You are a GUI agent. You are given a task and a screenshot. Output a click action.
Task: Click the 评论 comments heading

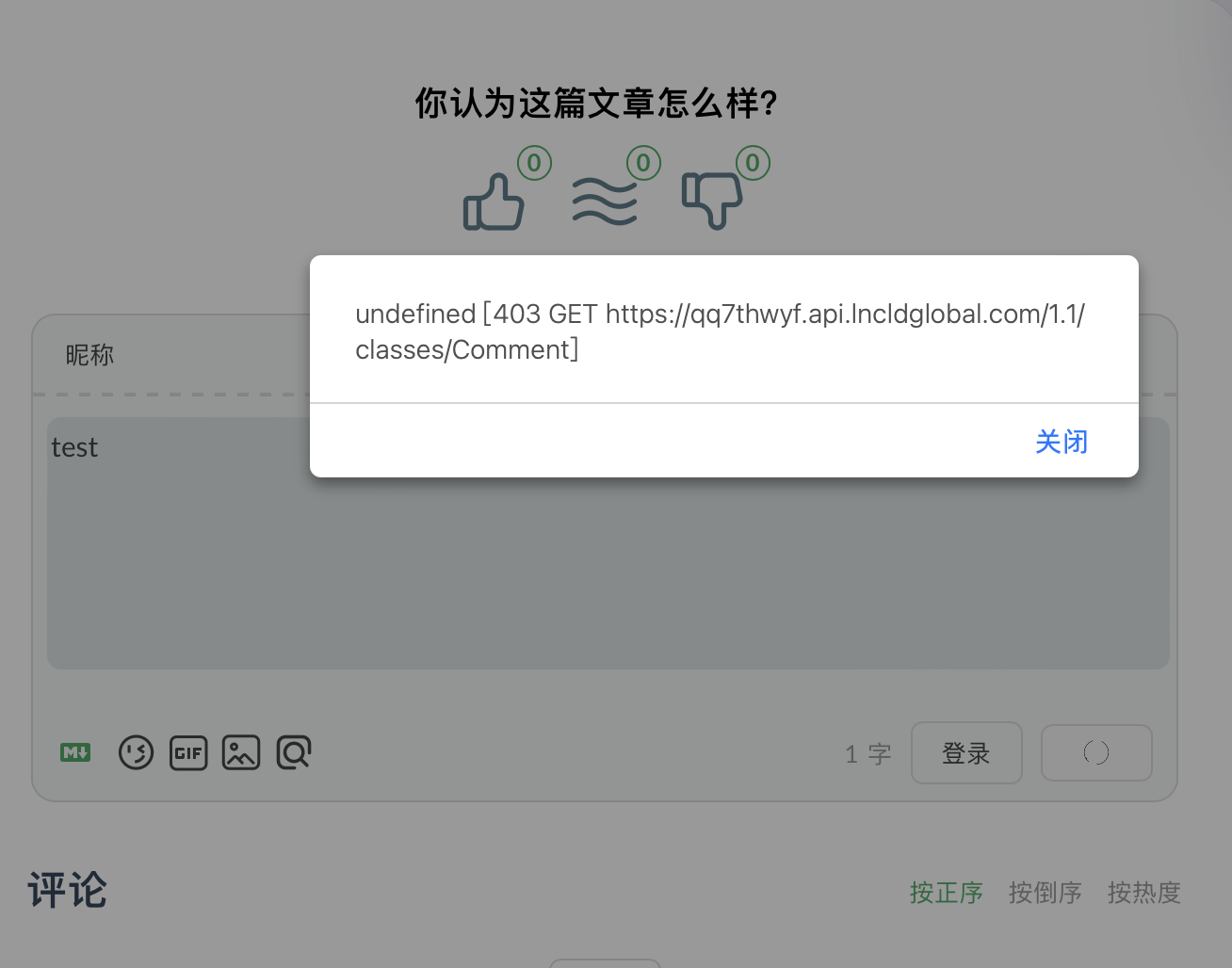pyautogui.click(x=66, y=890)
